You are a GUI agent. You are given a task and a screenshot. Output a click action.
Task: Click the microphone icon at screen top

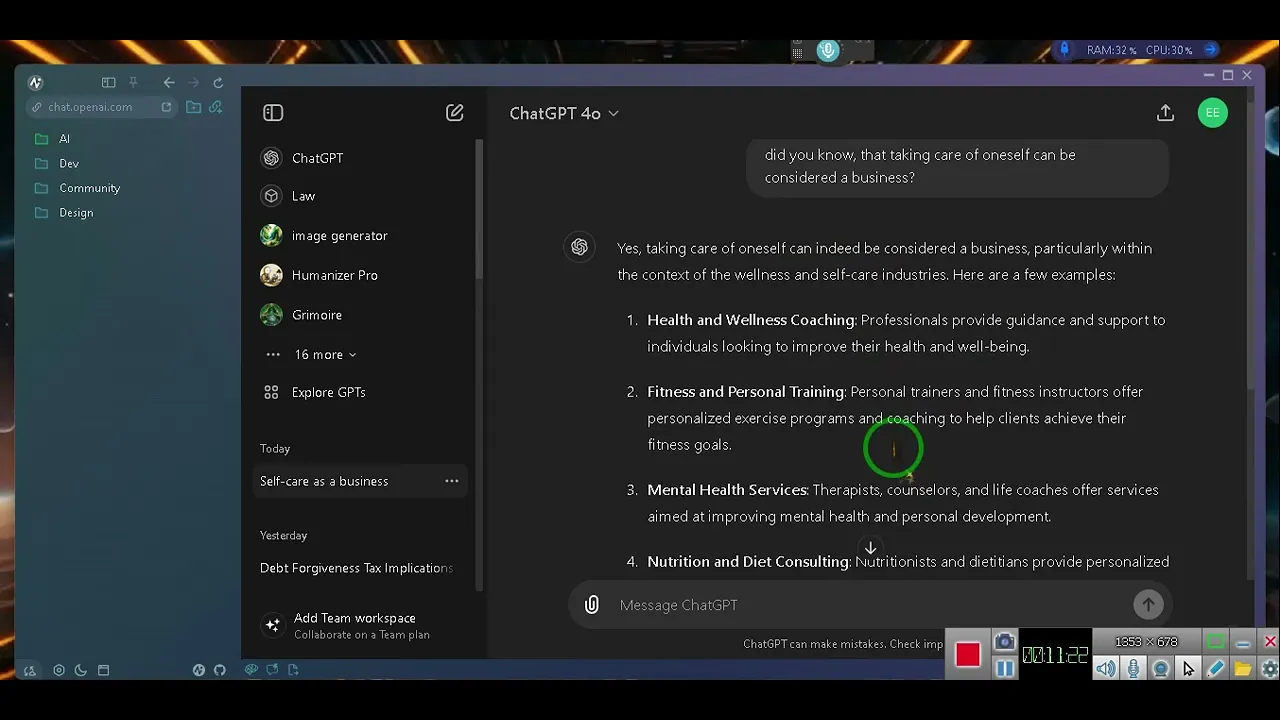tap(828, 50)
